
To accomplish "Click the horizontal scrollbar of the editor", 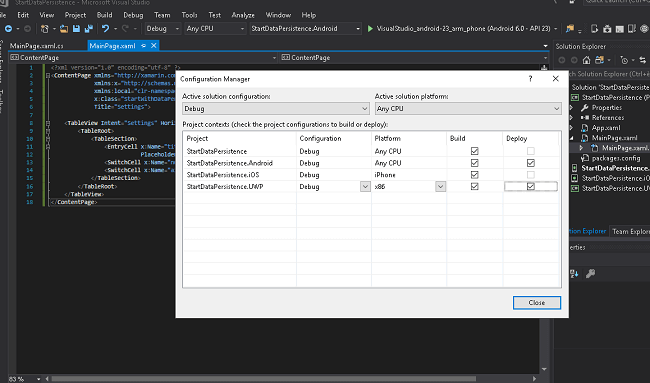I will pyautogui.click(x=263, y=379).
